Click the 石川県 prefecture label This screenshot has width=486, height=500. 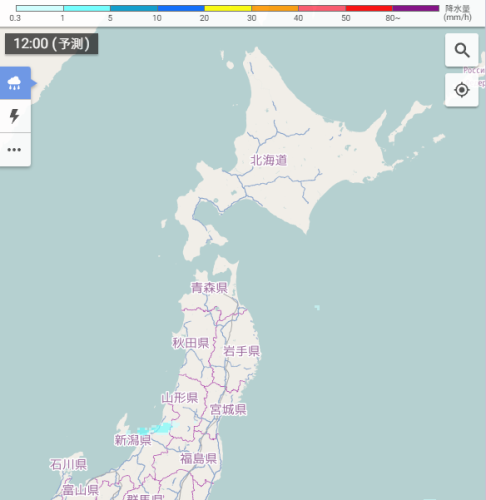68,464
